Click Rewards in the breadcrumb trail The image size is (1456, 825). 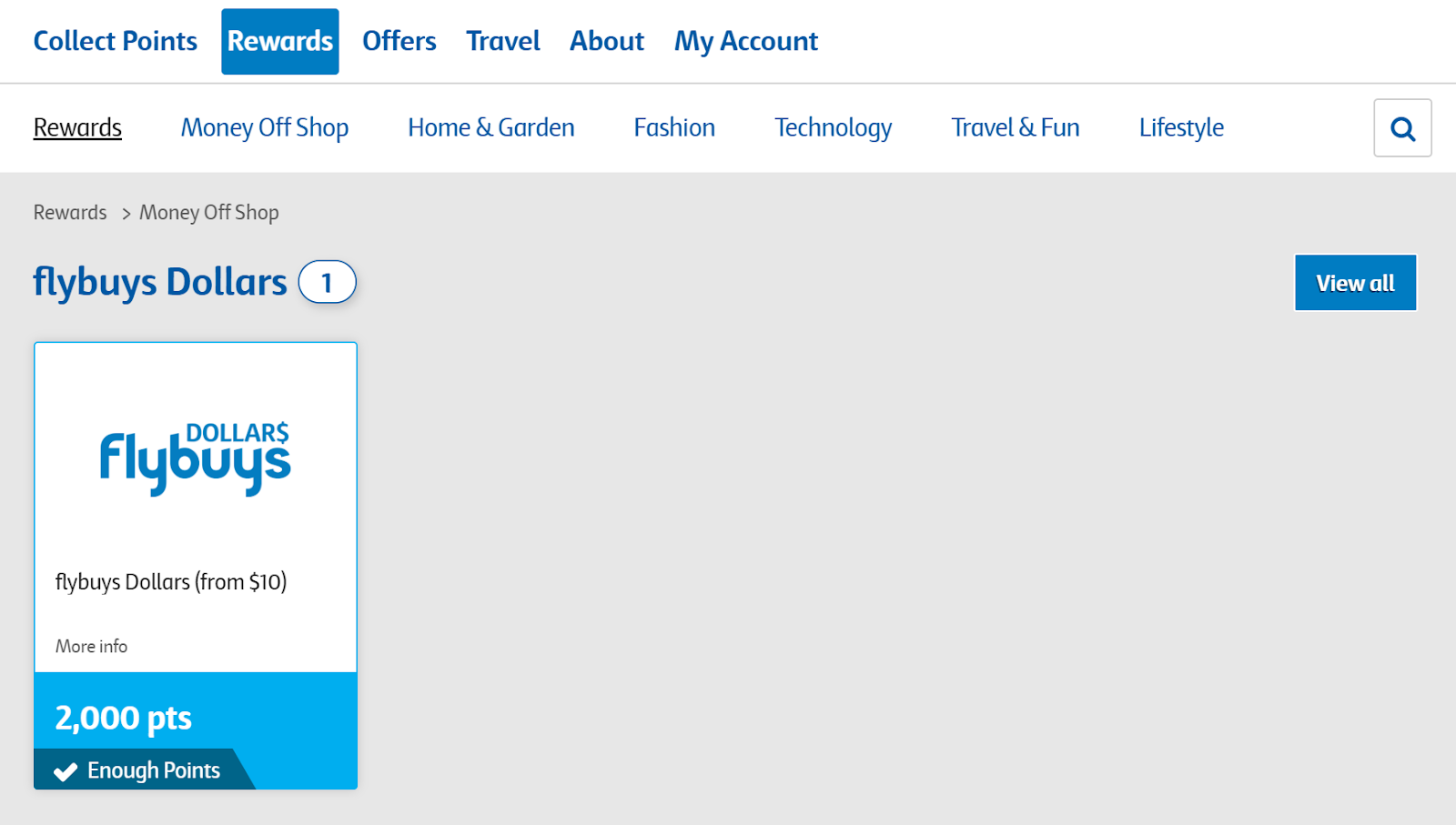point(70,212)
